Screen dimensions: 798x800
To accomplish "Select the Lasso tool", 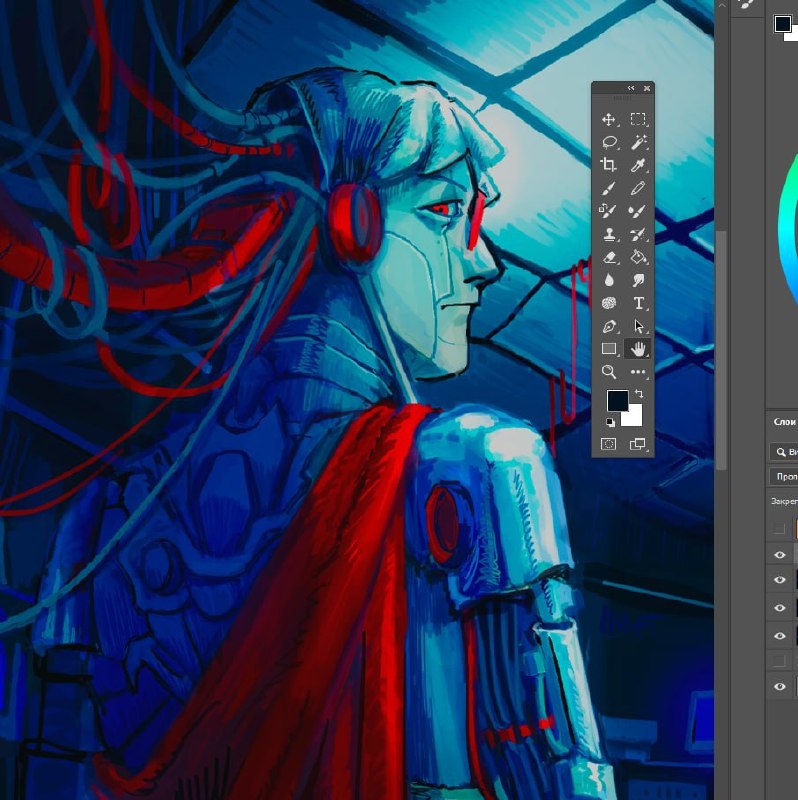I will pos(609,142).
